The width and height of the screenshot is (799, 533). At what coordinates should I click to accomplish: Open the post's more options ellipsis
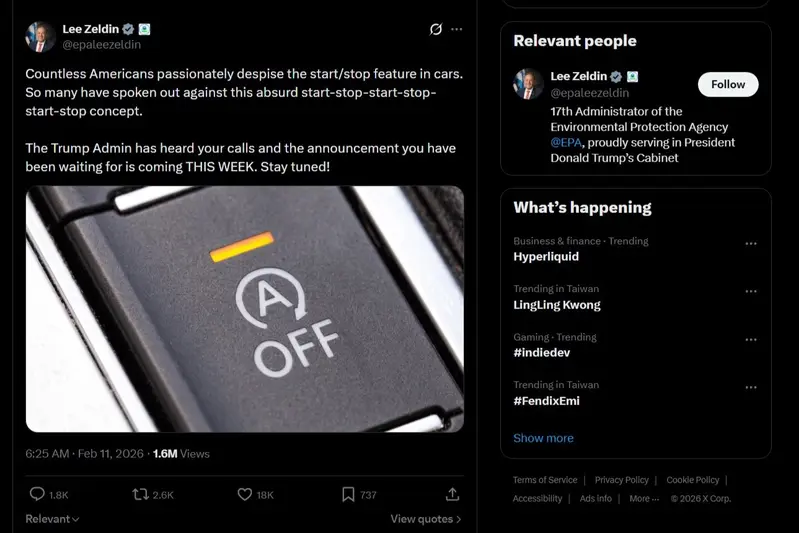click(x=457, y=29)
